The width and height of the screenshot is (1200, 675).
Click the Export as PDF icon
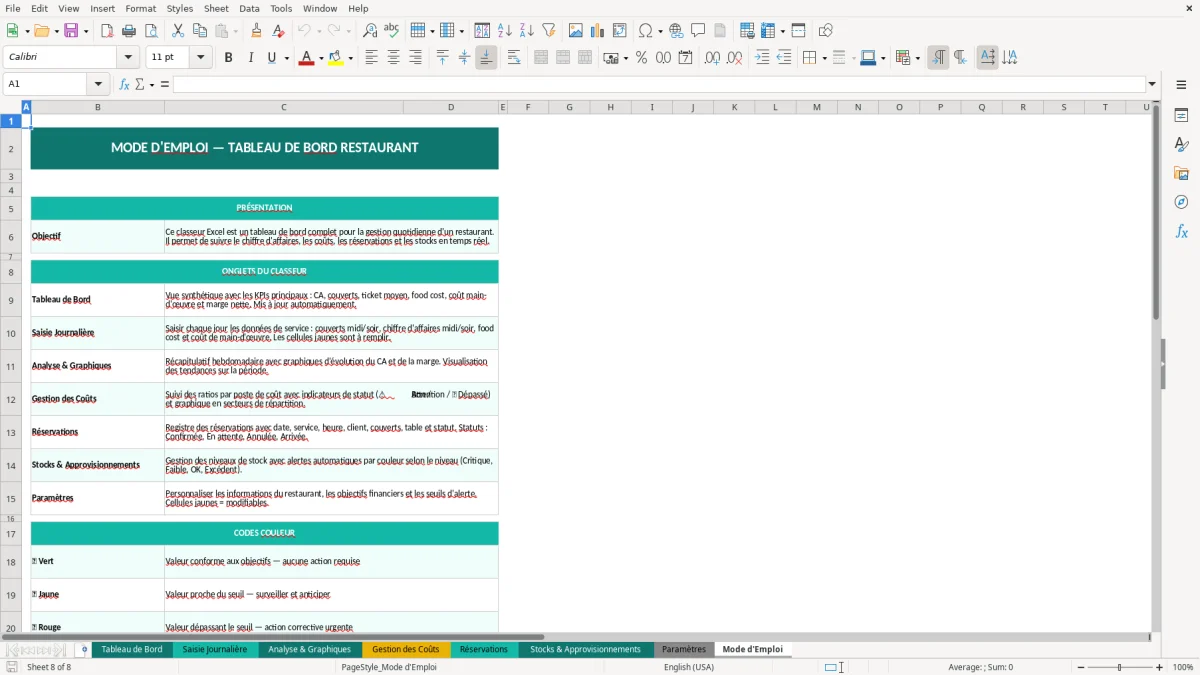[107, 31]
